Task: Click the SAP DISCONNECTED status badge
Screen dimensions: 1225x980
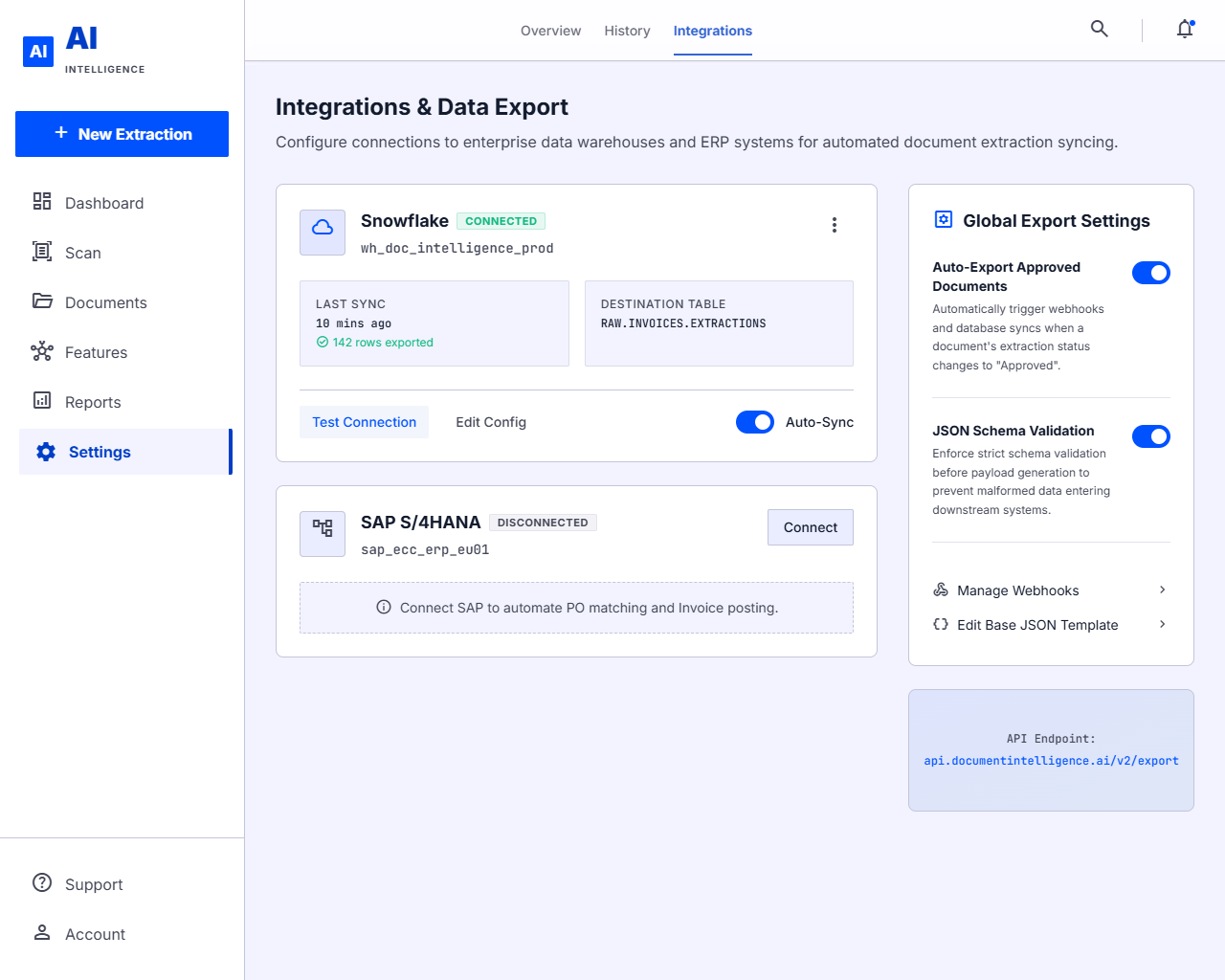Action: pos(543,523)
